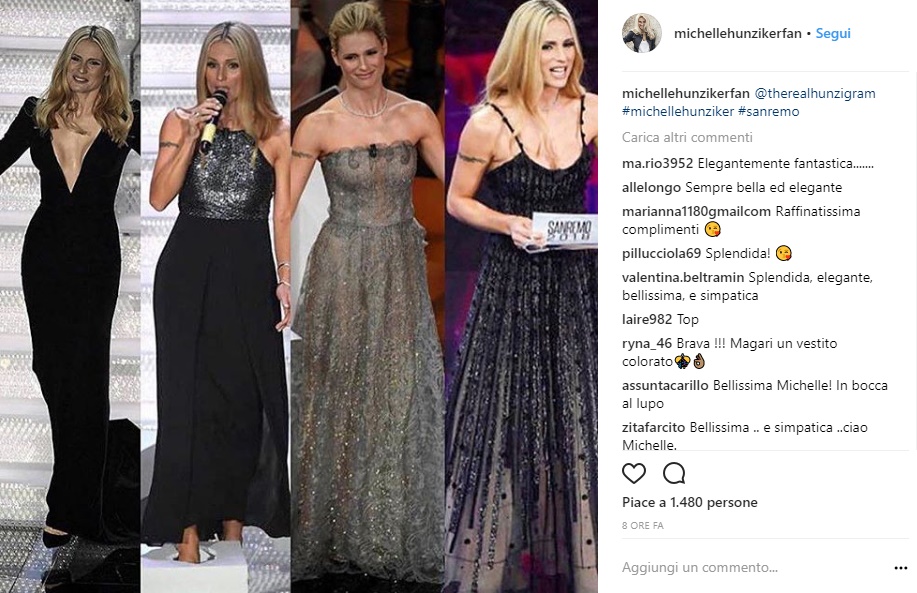
Task: Open ma.rio3952 commenter profile
Action: (x=657, y=164)
